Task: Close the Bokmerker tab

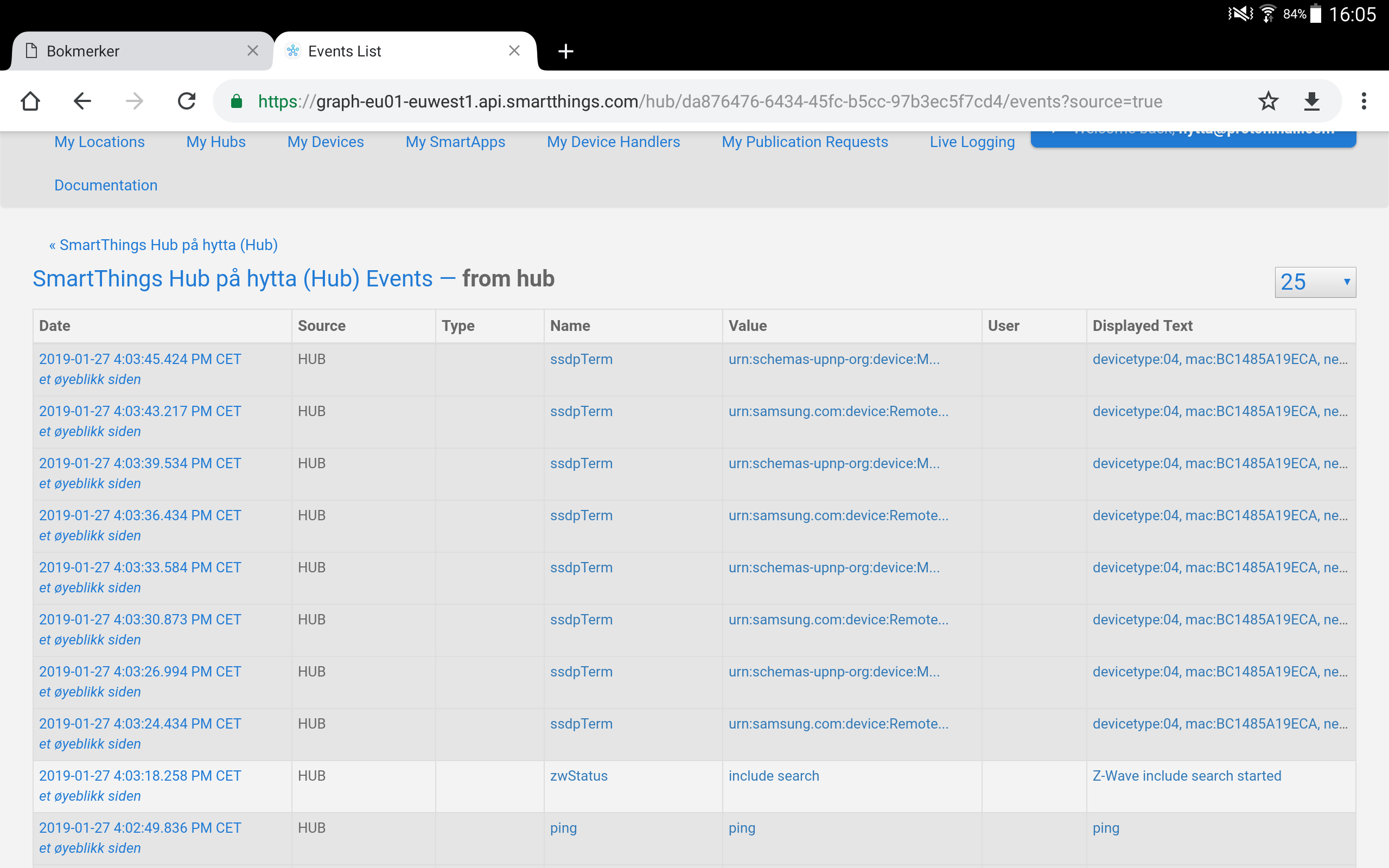Action: pos(252,50)
